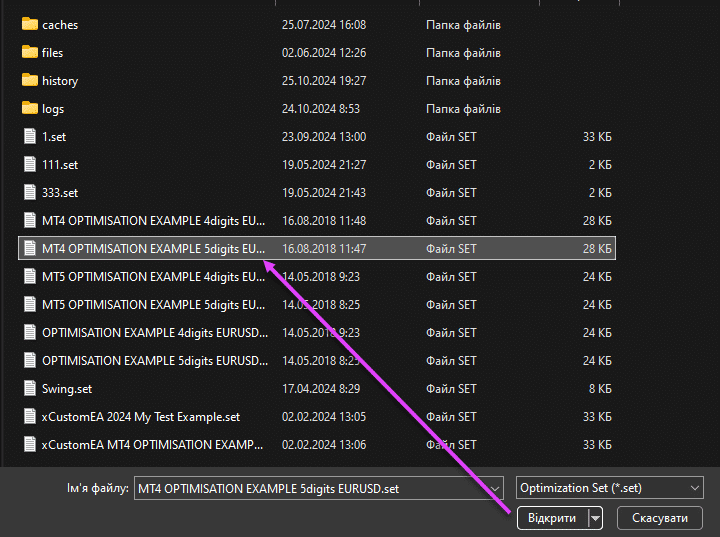
Task: Select MT4 OPTIMISATION EXAMPLE 4digits file
Action: (x=154, y=220)
